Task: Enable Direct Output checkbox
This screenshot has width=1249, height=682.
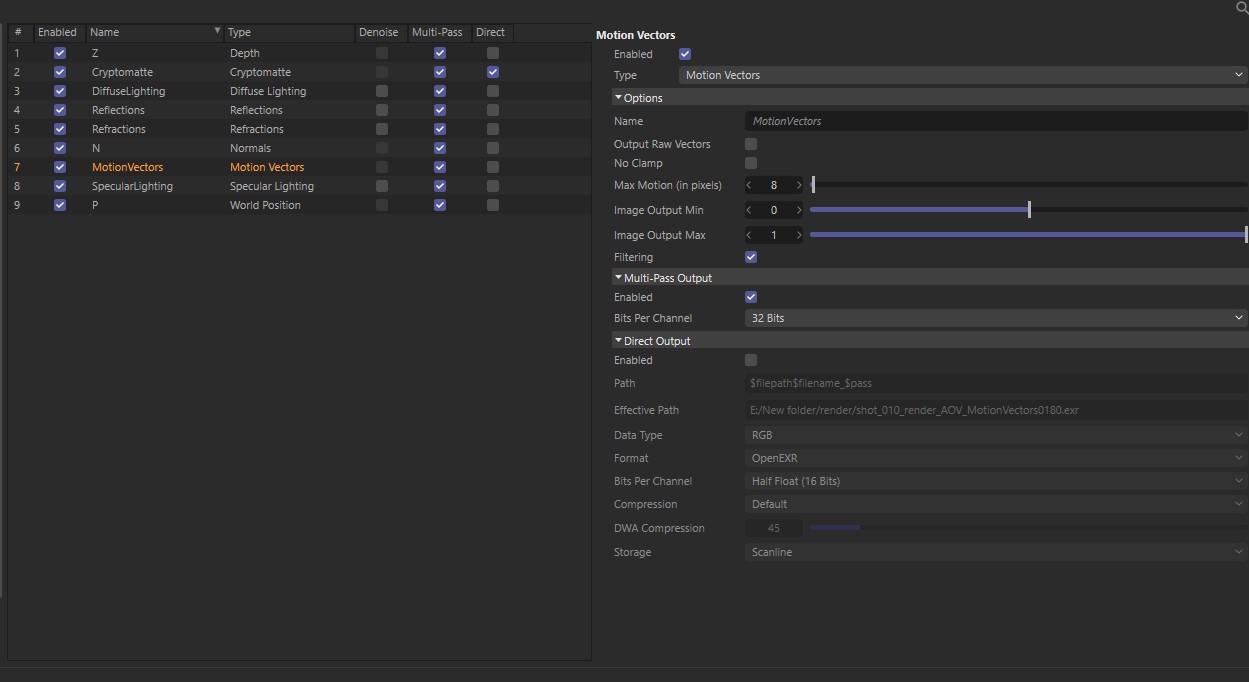Action: pos(751,360)
